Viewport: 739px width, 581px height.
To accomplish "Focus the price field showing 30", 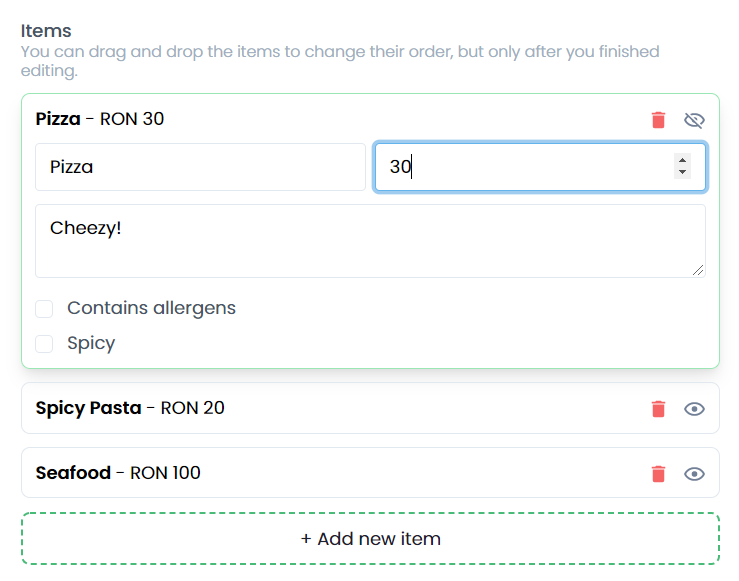I will (x=520, y=167).
